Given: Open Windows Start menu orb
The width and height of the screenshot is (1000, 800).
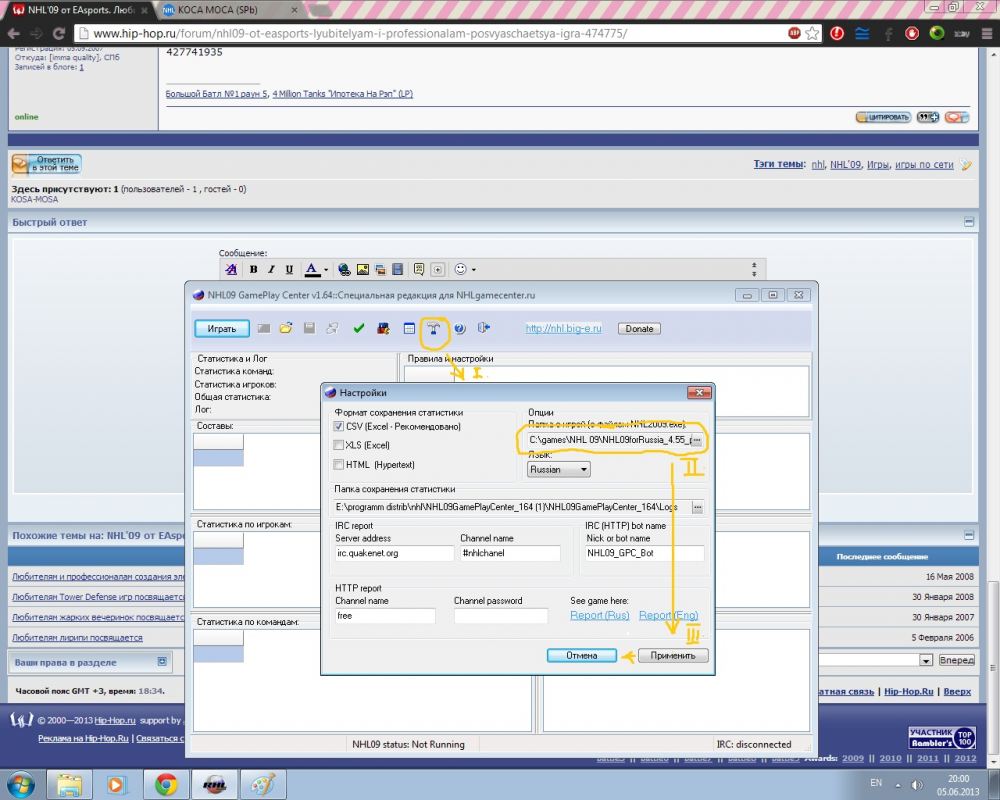Looking at the screenshot, I should click(21, 784).
